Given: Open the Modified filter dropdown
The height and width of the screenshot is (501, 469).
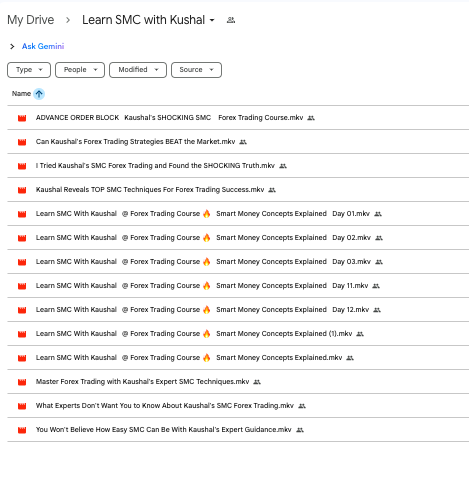Looking at the screenshot, I should coord(138,70).
